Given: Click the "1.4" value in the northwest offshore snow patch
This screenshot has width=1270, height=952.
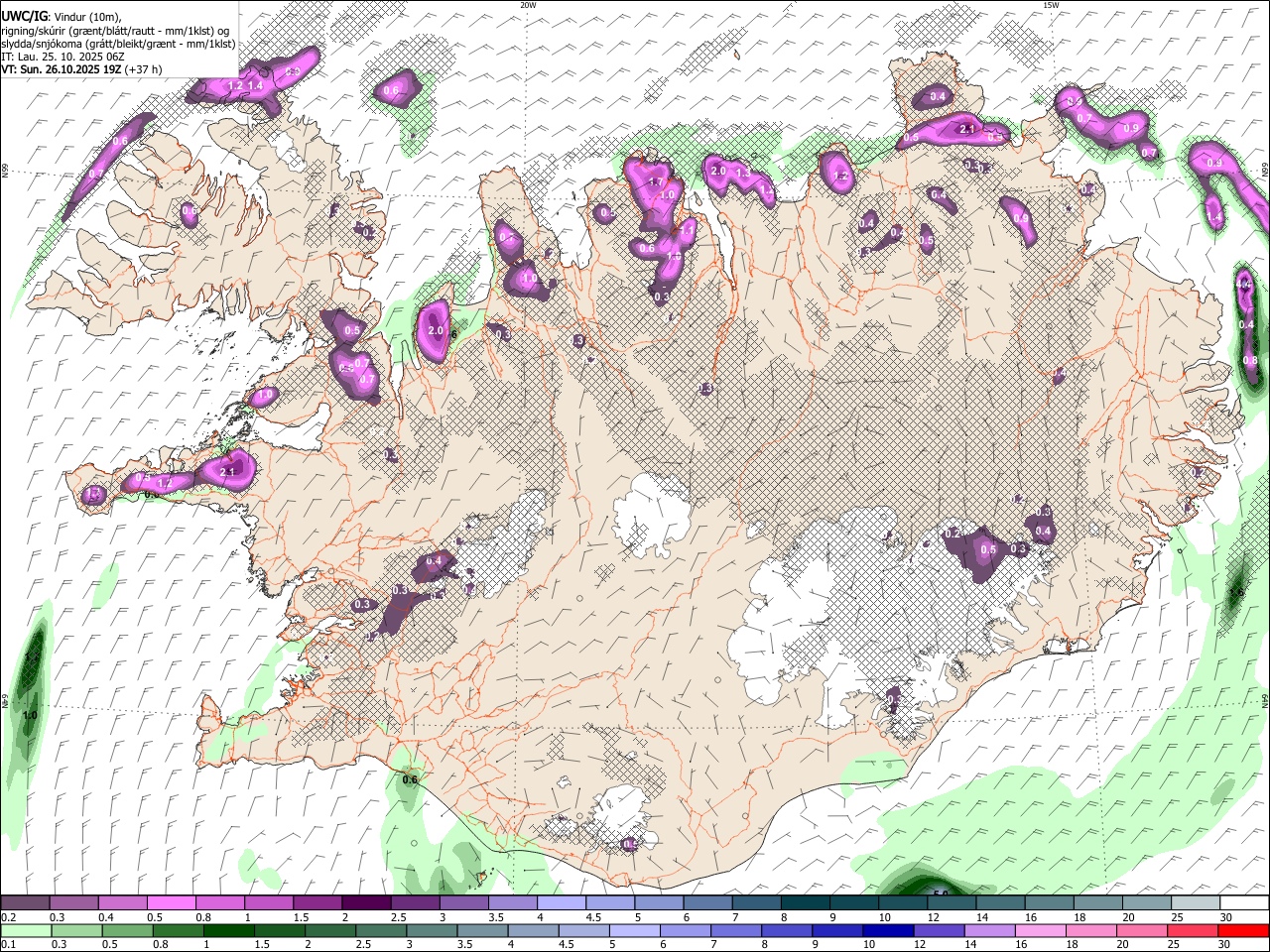Looking at the screenshot, I should (255, 86).
